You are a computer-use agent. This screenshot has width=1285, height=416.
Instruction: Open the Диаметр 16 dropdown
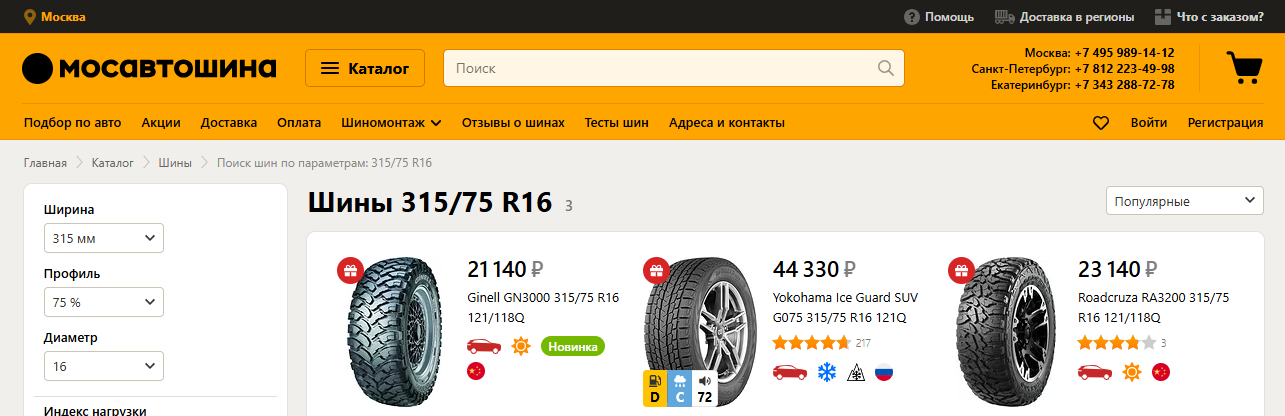point(104,366)
